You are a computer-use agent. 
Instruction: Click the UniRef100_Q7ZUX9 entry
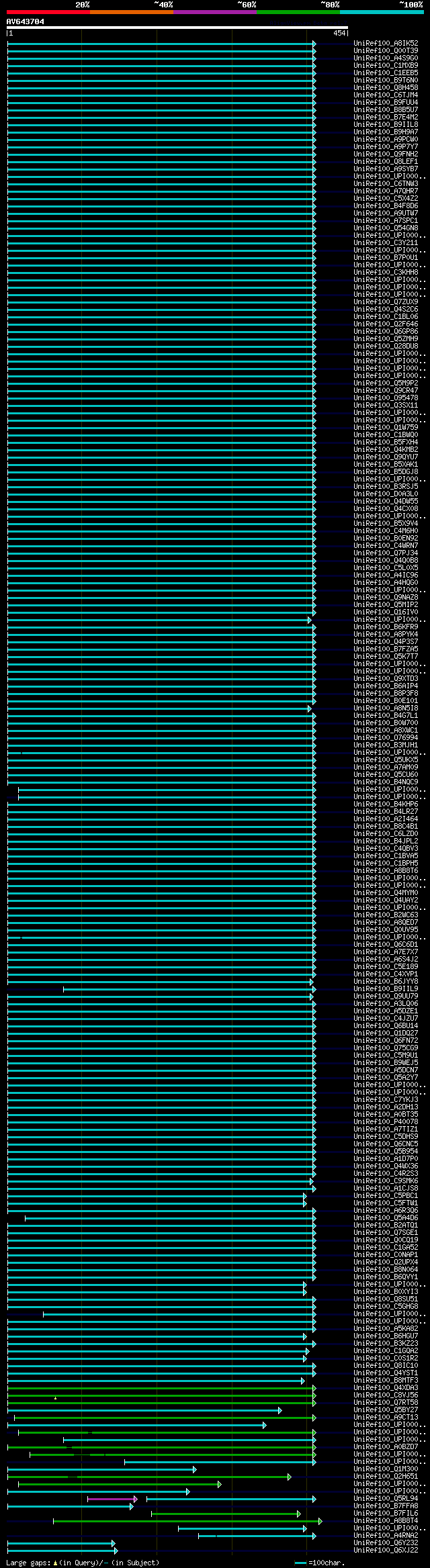pyautogui.click(x=386, y=302)
